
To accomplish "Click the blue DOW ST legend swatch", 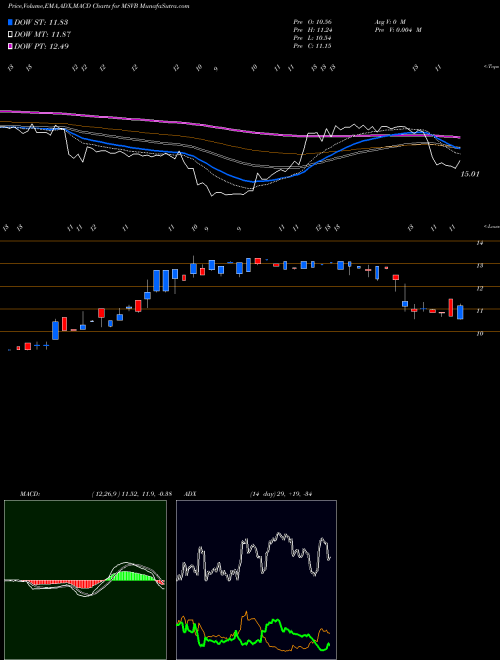I will pyautogui.click(x=11, y=23).
